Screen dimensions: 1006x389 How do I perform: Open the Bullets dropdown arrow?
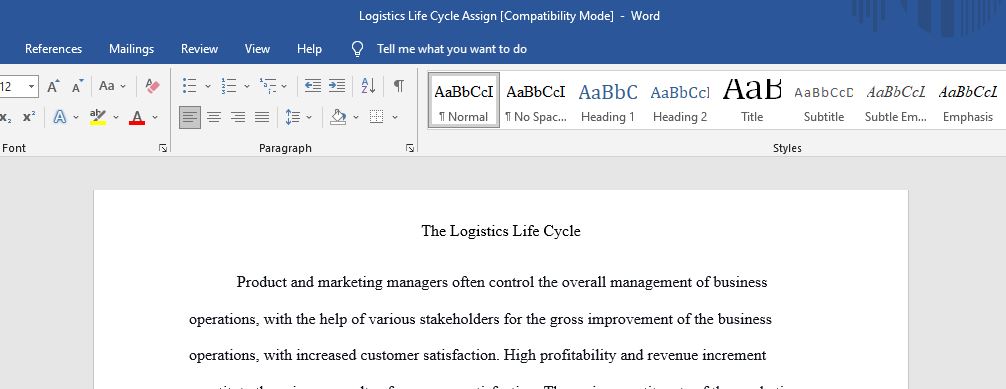pyautogui.click(x=207, y=86)
